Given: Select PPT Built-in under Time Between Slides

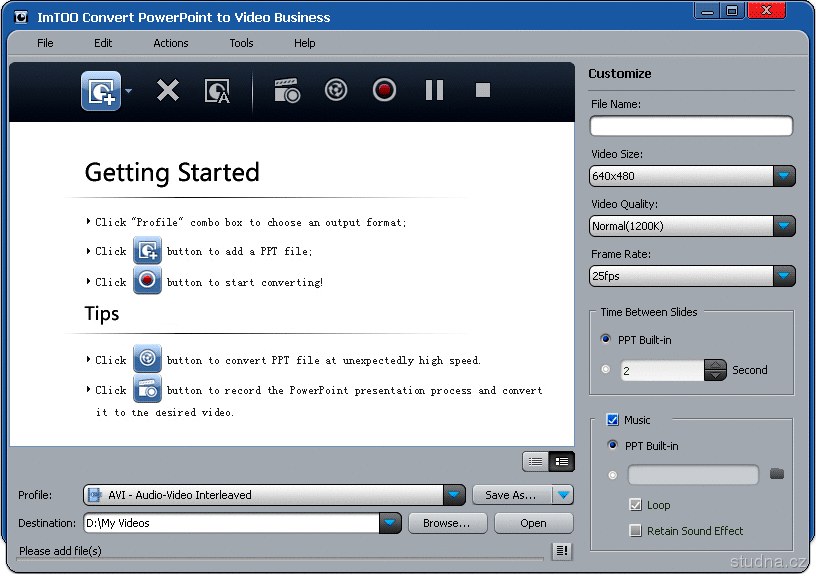Looking at the screenshot, I should pos(605,339).
